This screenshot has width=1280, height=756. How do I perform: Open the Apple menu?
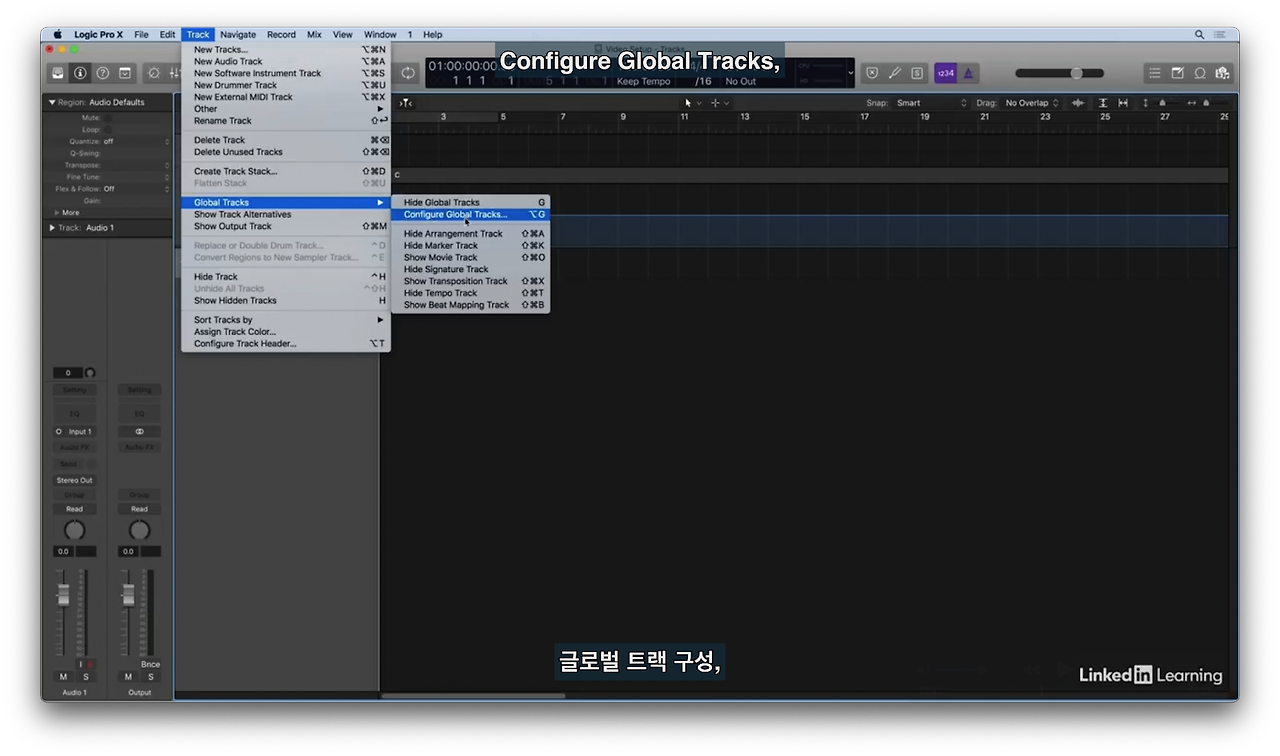(x=57, y=34)
